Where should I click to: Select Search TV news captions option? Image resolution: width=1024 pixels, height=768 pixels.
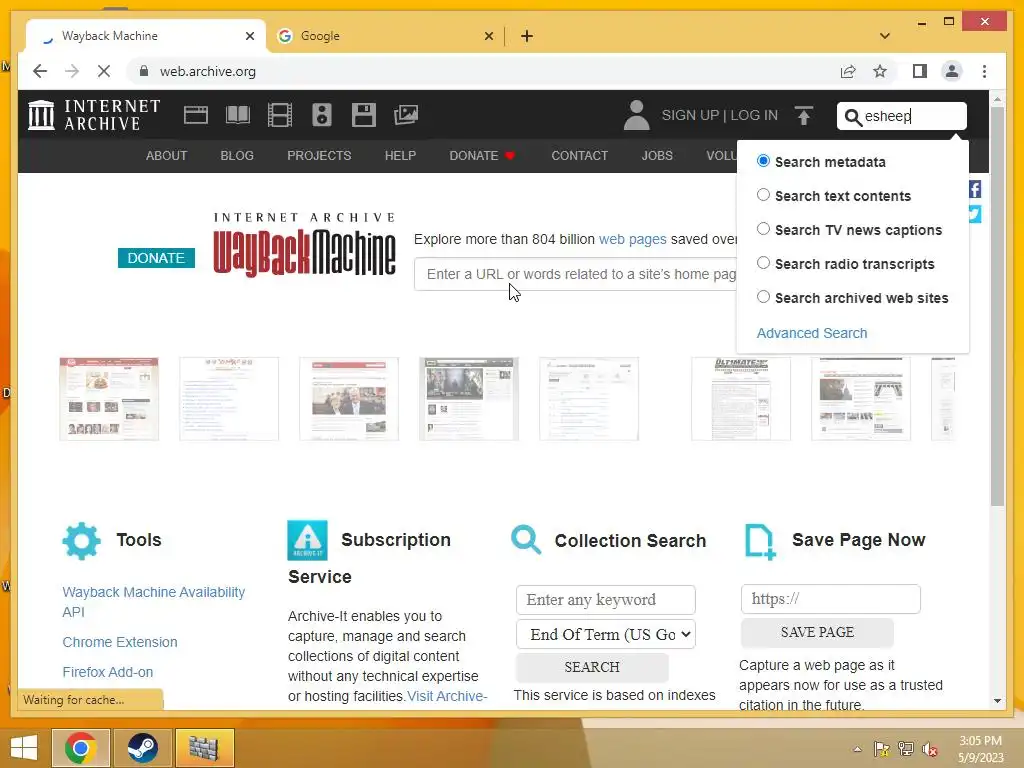pyautogui.click(x=763, y=229)
